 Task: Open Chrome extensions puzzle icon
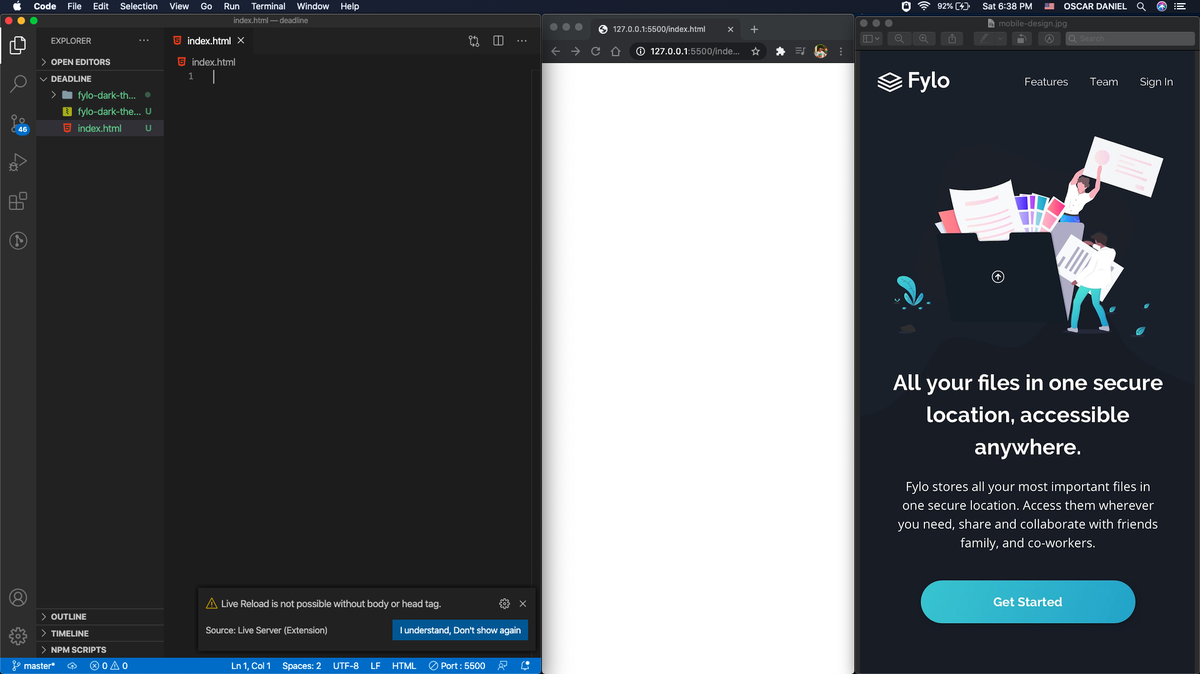click(780, 51)
